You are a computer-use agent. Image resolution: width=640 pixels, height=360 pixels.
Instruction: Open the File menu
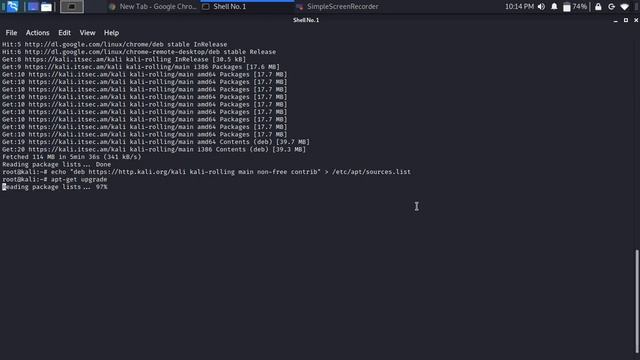click(x=11, y=33)
